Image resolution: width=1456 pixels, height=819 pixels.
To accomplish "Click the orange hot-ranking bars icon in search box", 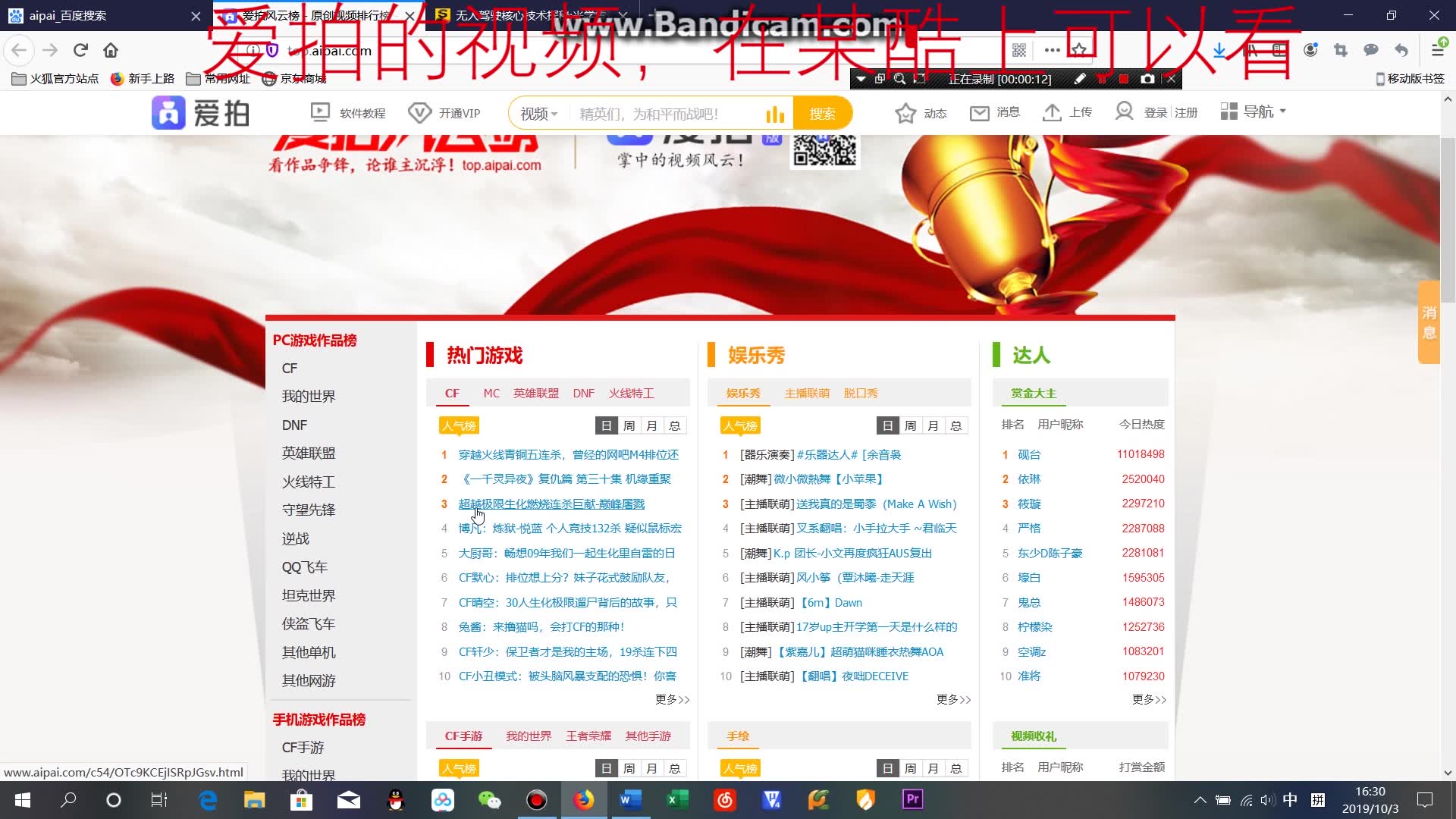I will [775, 114].
